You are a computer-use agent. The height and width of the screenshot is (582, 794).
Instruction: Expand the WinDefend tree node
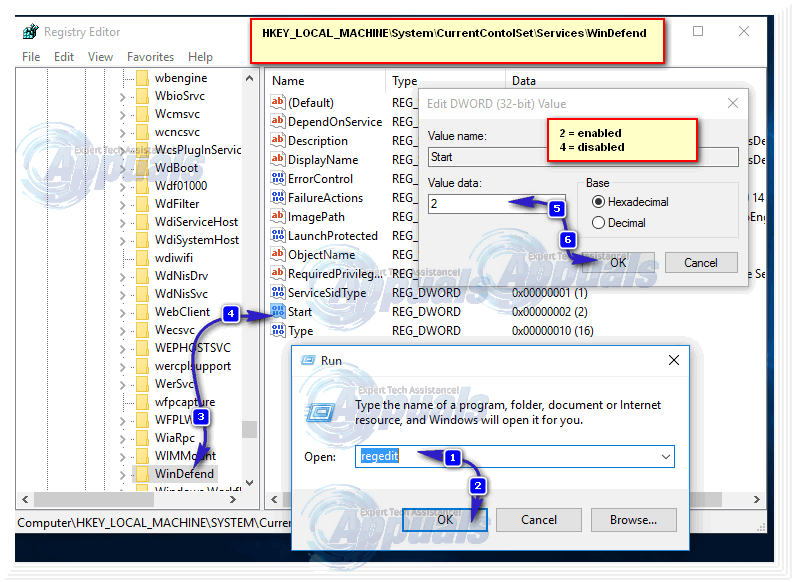click(122, 474)
